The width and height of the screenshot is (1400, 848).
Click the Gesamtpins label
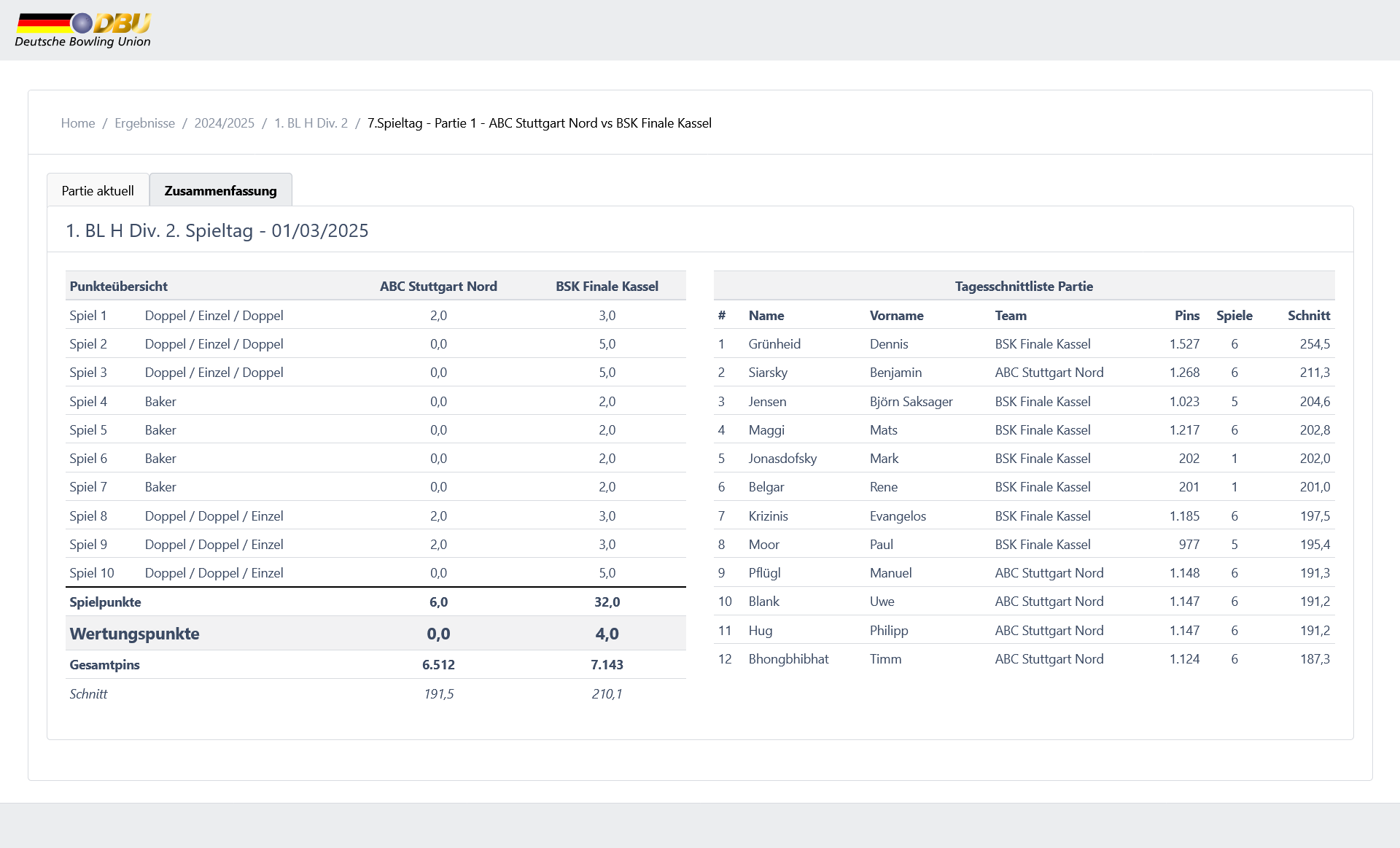pyautogui.click(x=105, y=665)
